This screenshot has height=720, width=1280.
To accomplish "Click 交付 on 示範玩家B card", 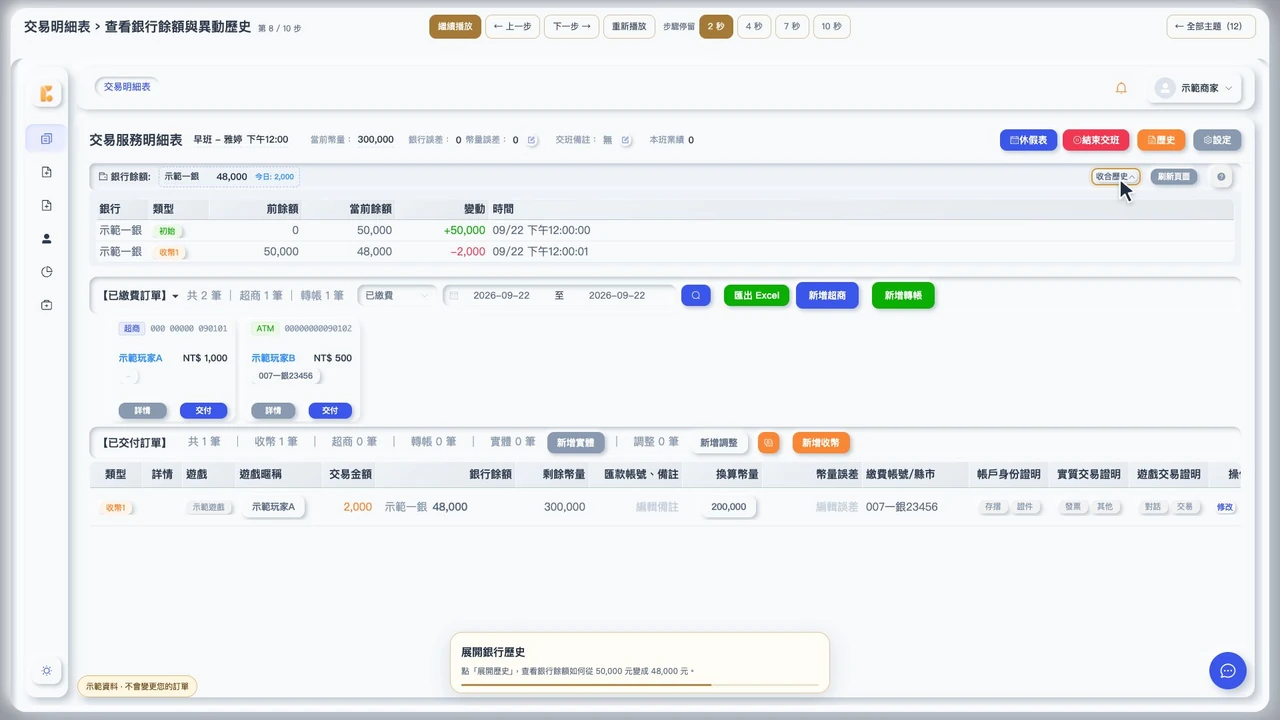I will [330, 411].
